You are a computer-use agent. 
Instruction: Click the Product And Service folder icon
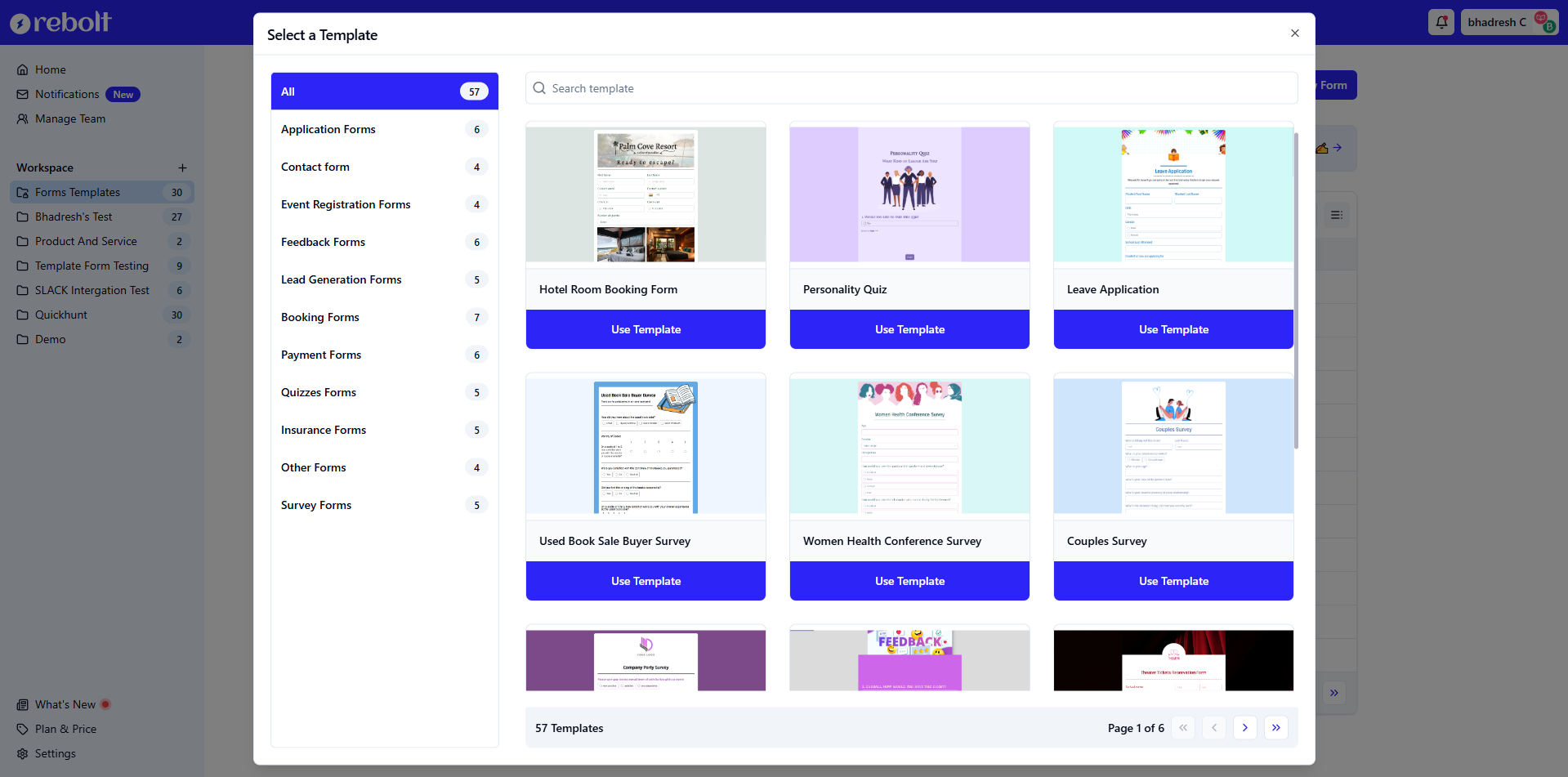tap(23, 242)
